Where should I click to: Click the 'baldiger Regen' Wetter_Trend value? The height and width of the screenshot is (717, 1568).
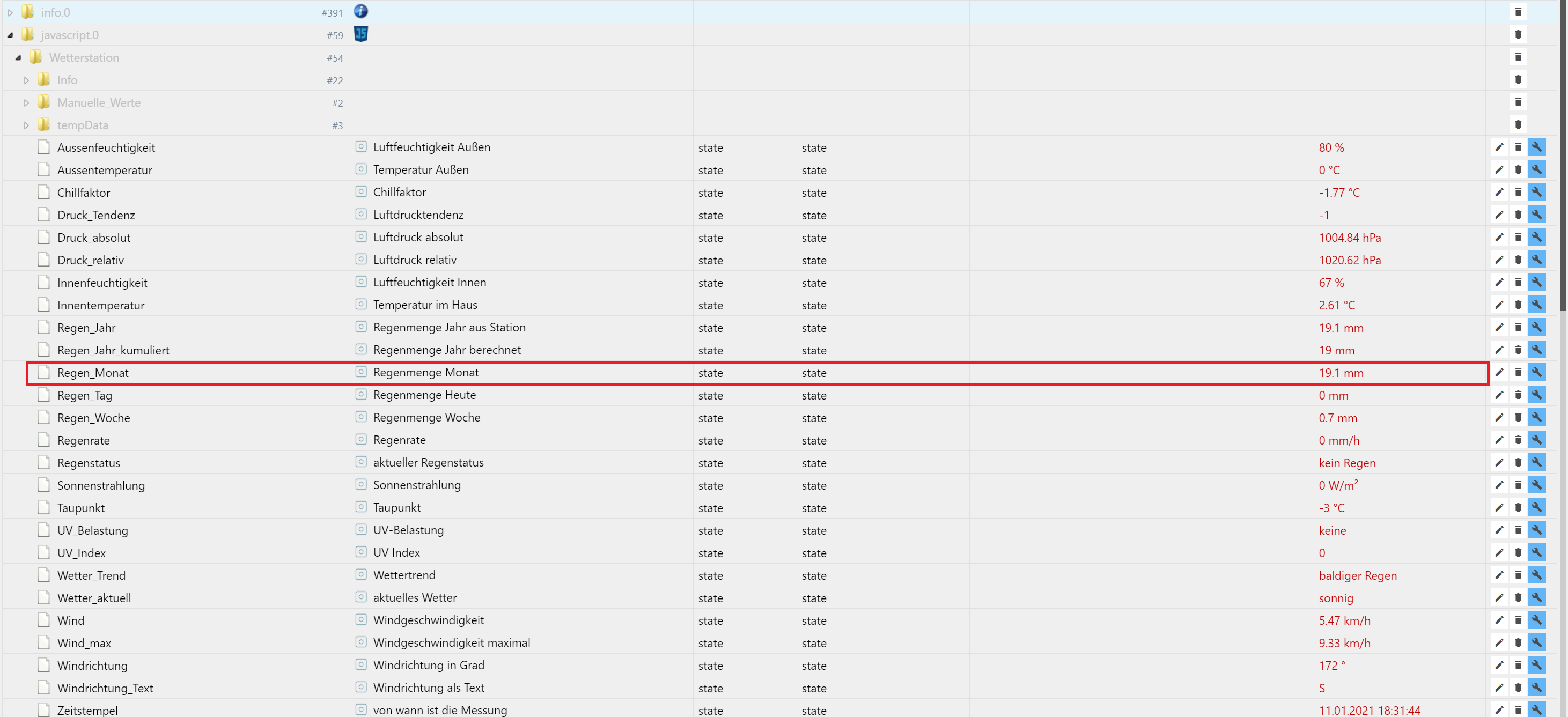click(1357, 576)
